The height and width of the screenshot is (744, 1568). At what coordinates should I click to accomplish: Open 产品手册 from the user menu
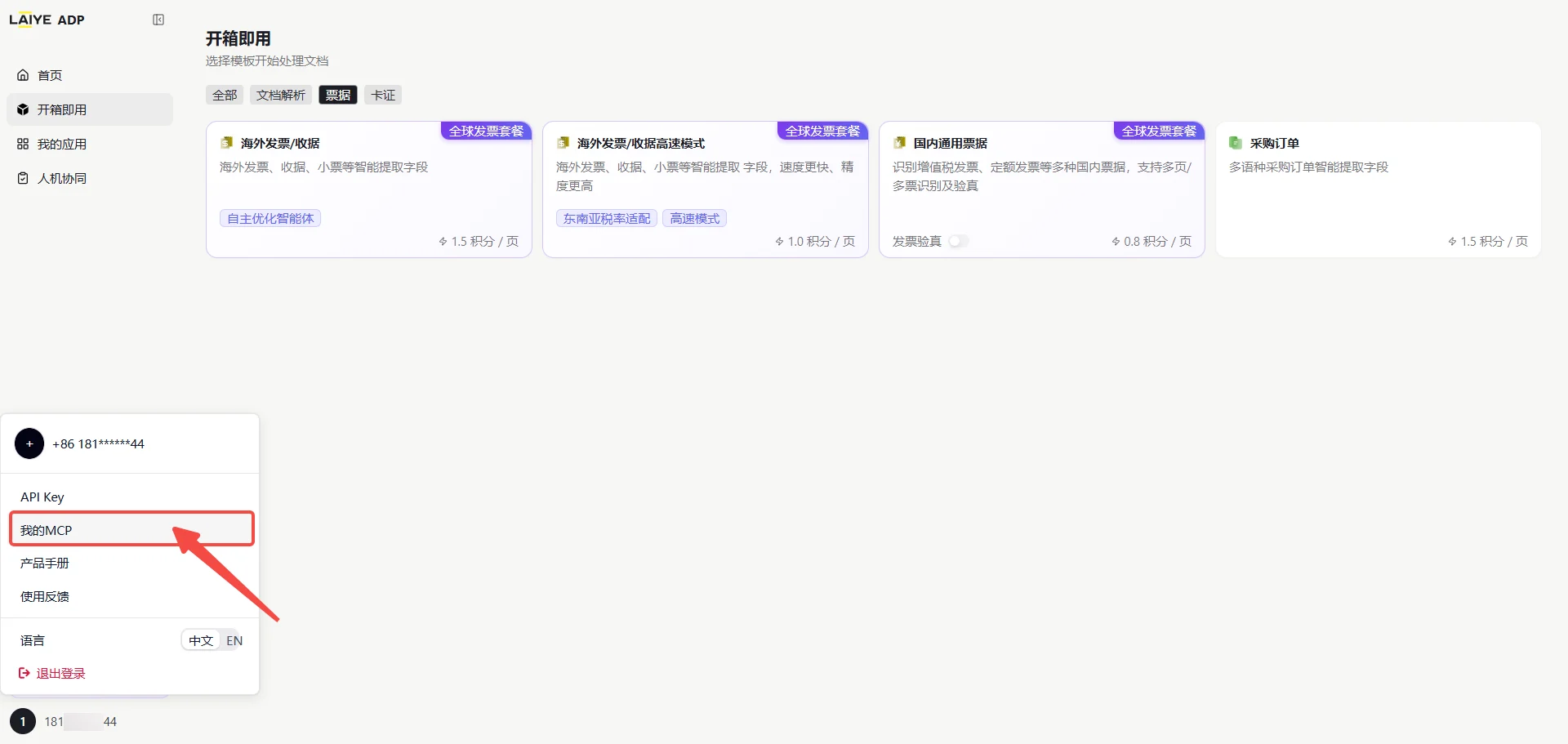click(131, 563)
